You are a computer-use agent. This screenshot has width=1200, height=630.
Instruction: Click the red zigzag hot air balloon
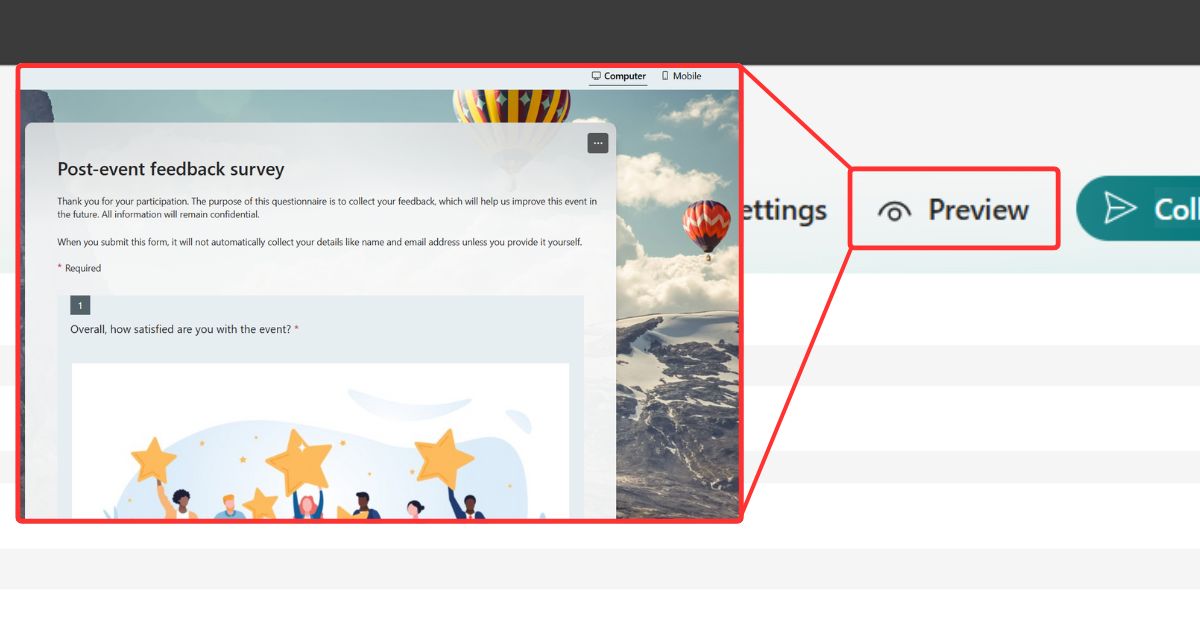tap(706, 226)
